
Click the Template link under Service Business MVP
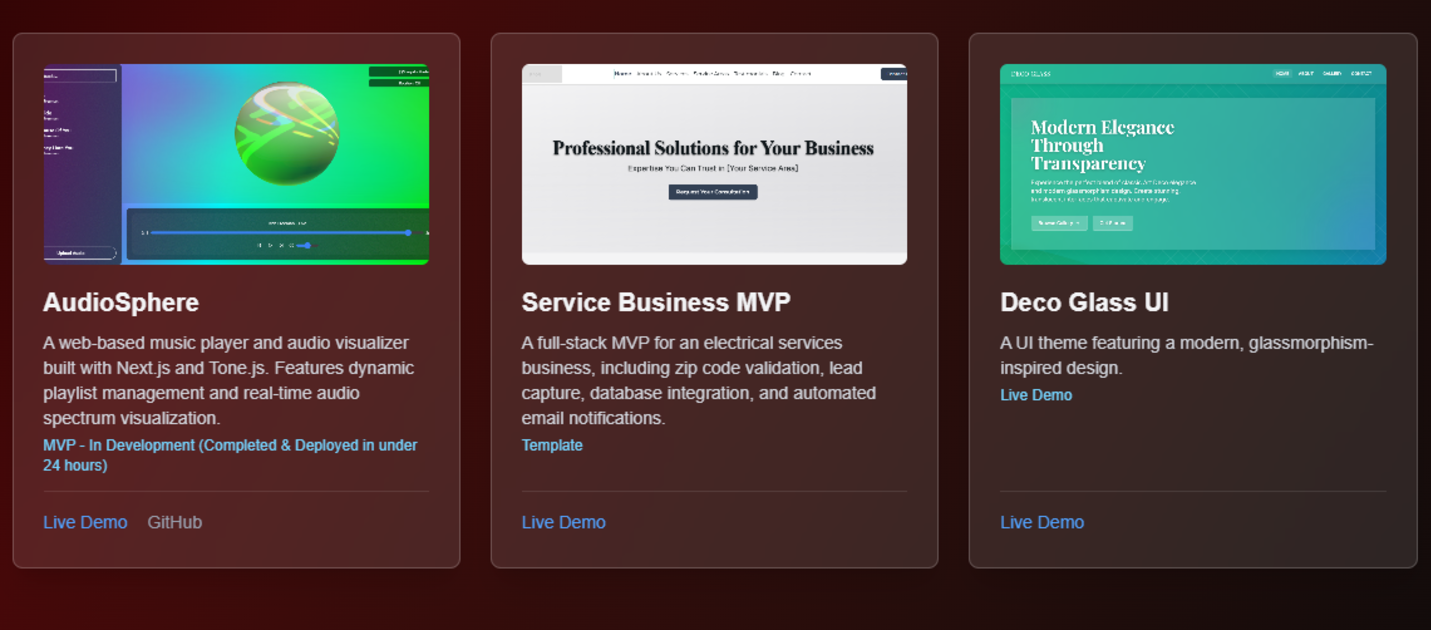551,444
